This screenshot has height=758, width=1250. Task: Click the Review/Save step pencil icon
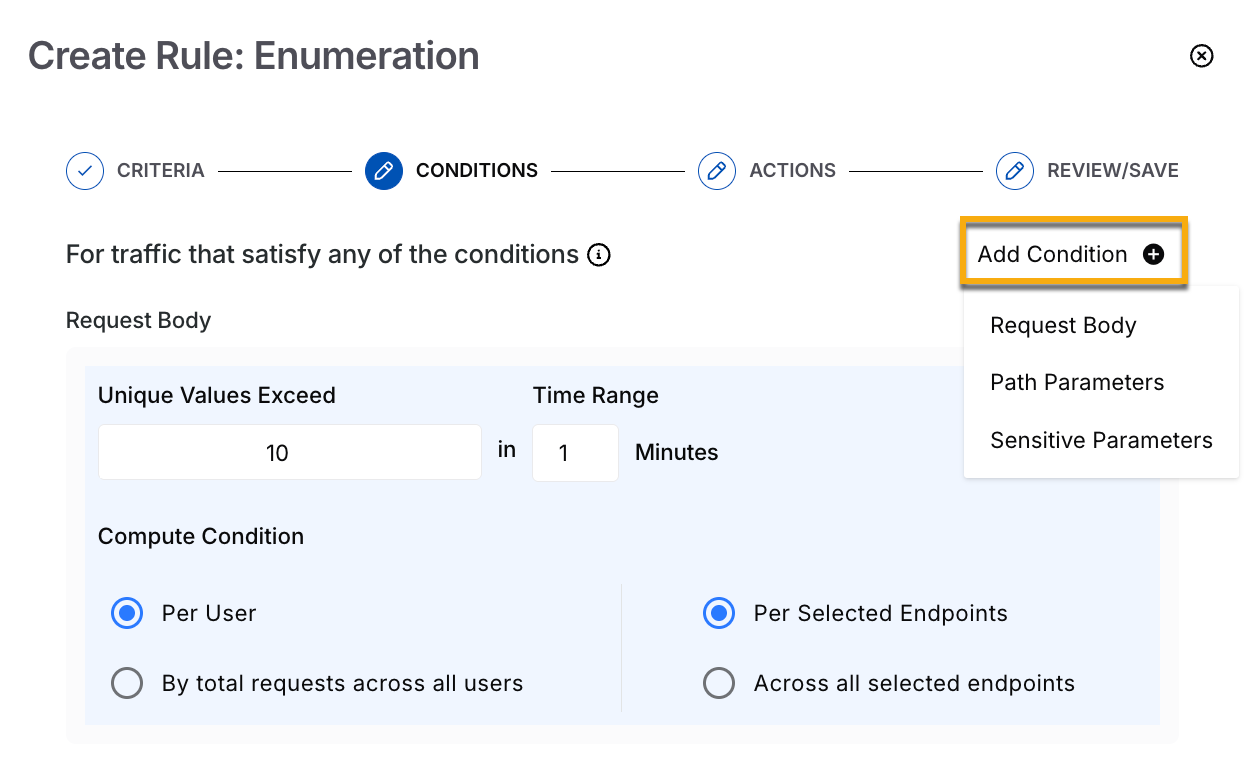[1015, 171]
